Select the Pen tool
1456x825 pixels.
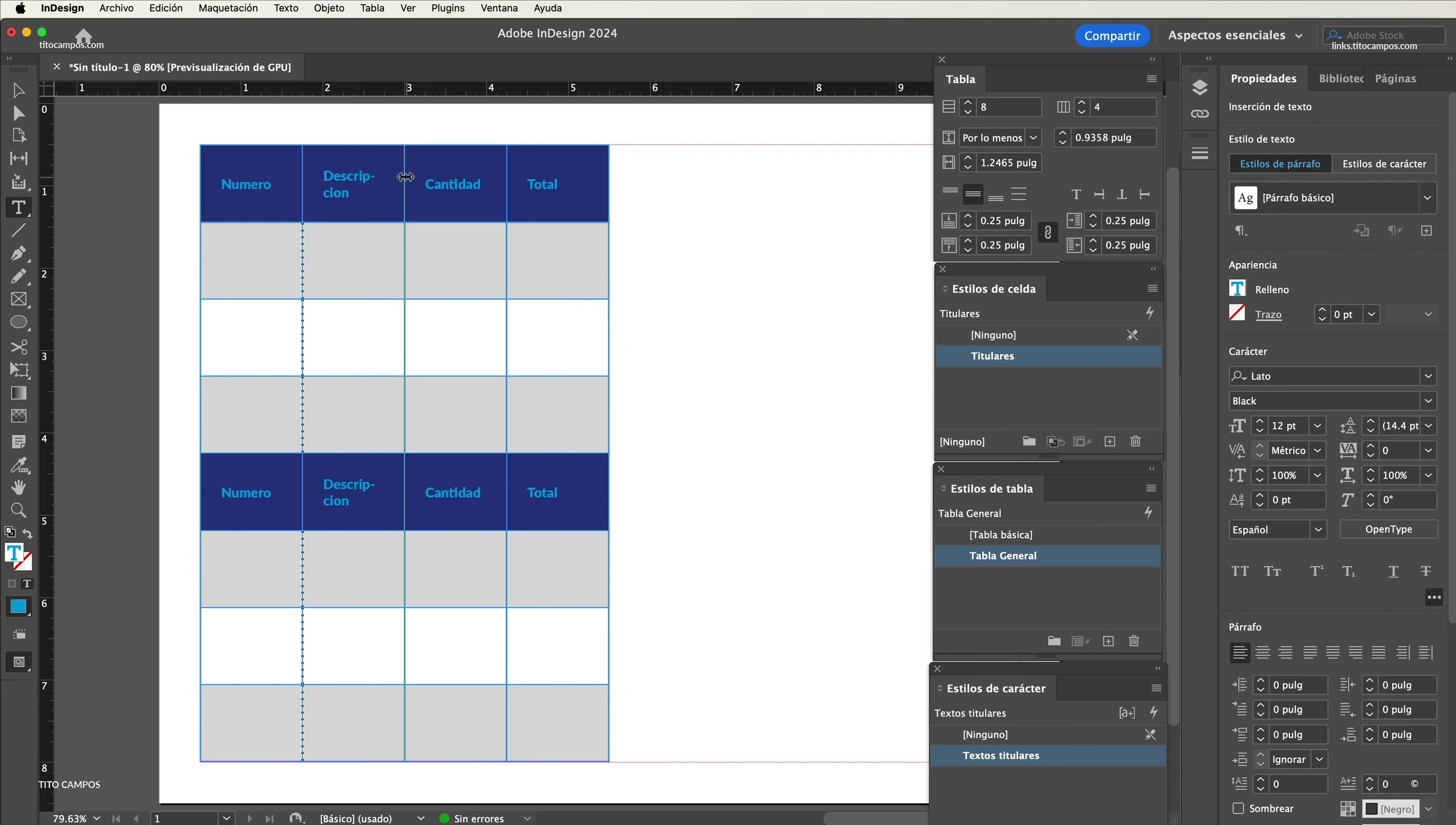coord(18,253)
